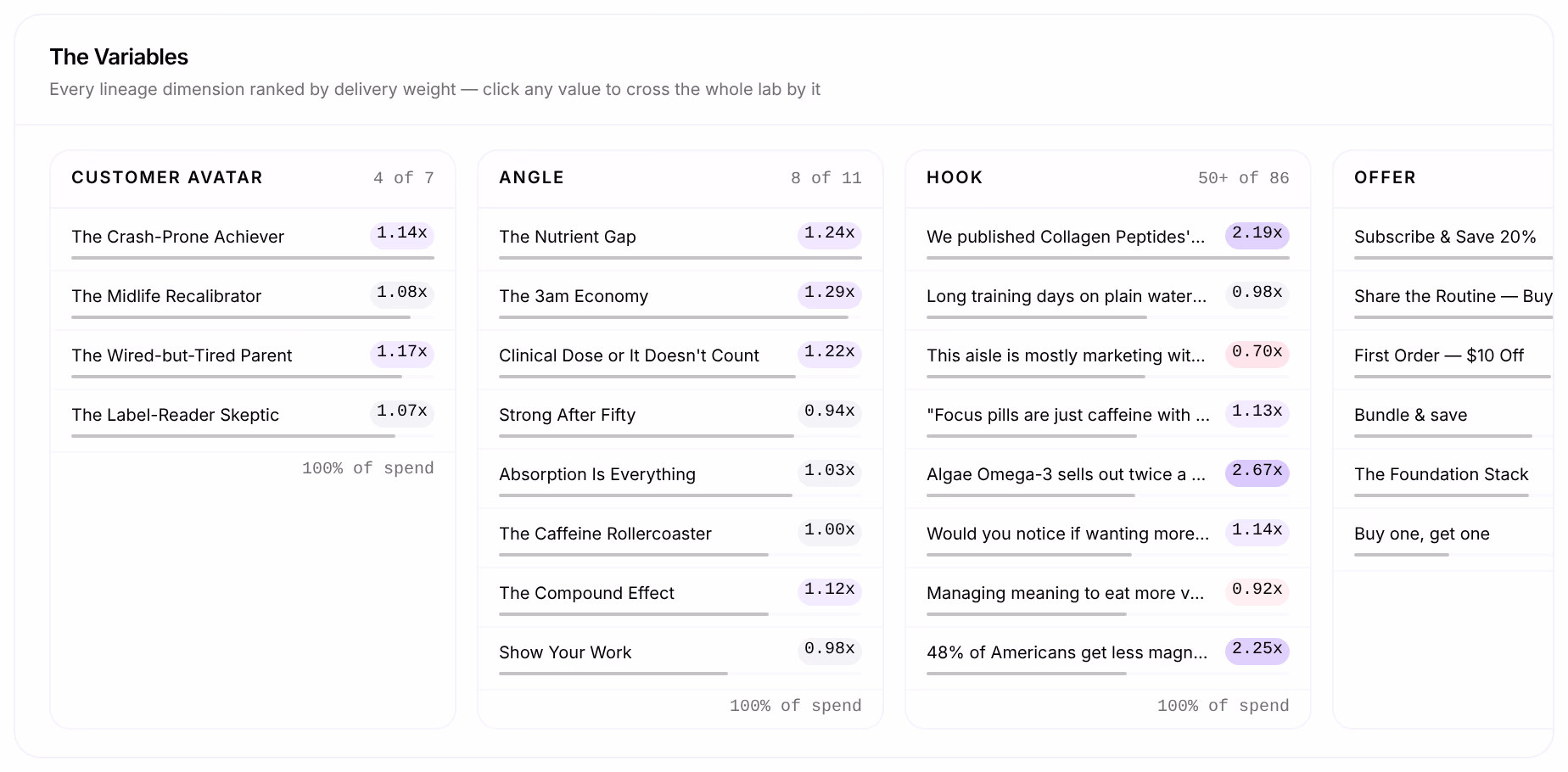Image resolution: width=1568 pixels, height=772 pixels.
Task: Click the Hook column header
Action: tap(955, 177)
